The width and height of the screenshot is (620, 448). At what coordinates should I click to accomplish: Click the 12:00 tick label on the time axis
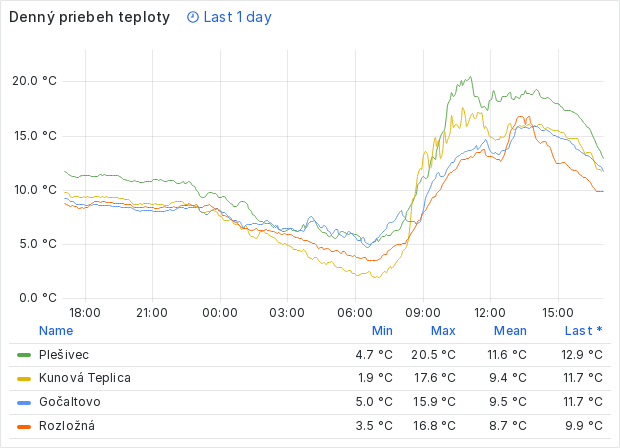click(x=490, y=313)
